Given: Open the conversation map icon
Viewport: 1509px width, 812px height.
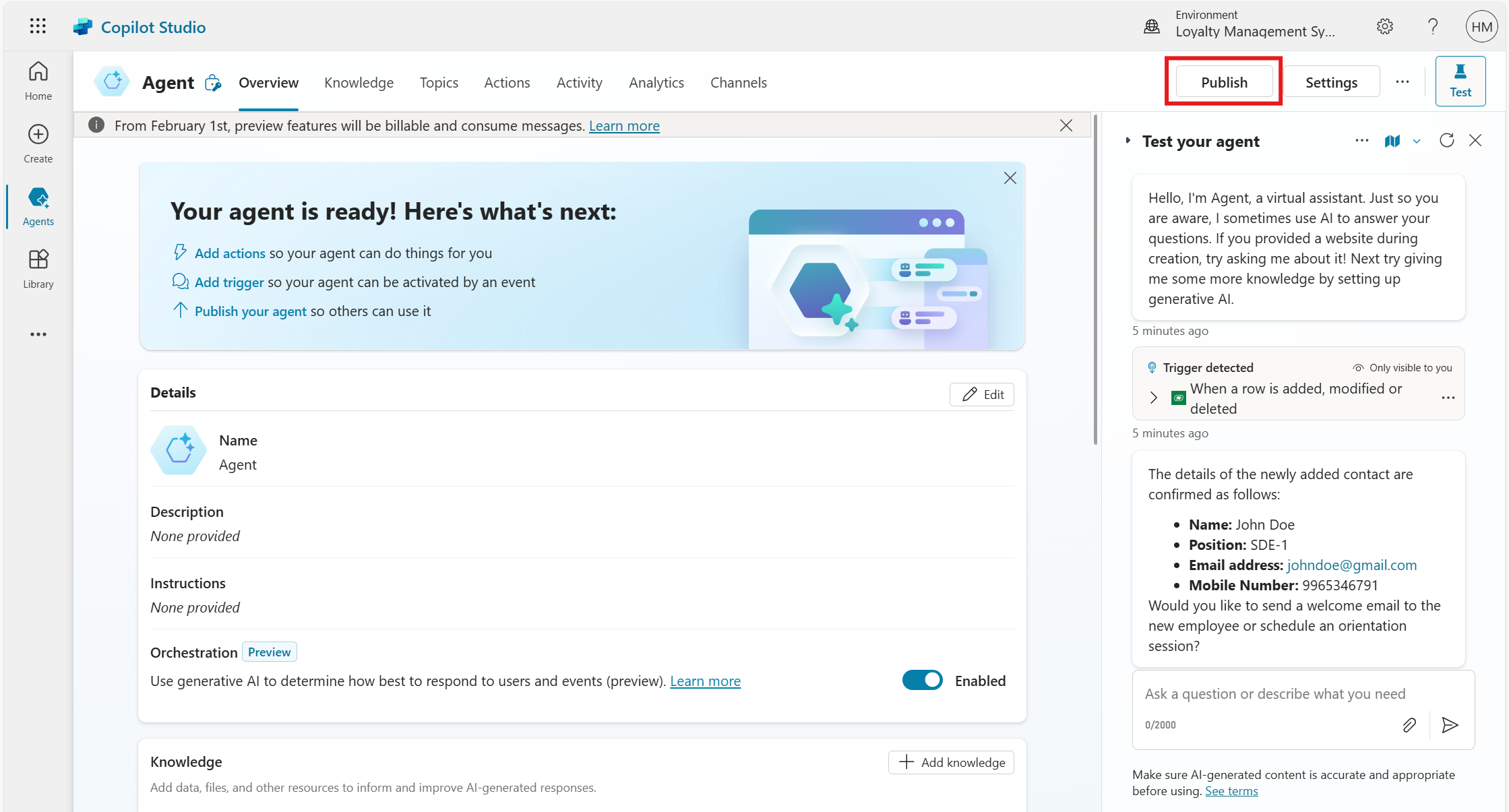Looking at the screenshot, I should 1392,141.
